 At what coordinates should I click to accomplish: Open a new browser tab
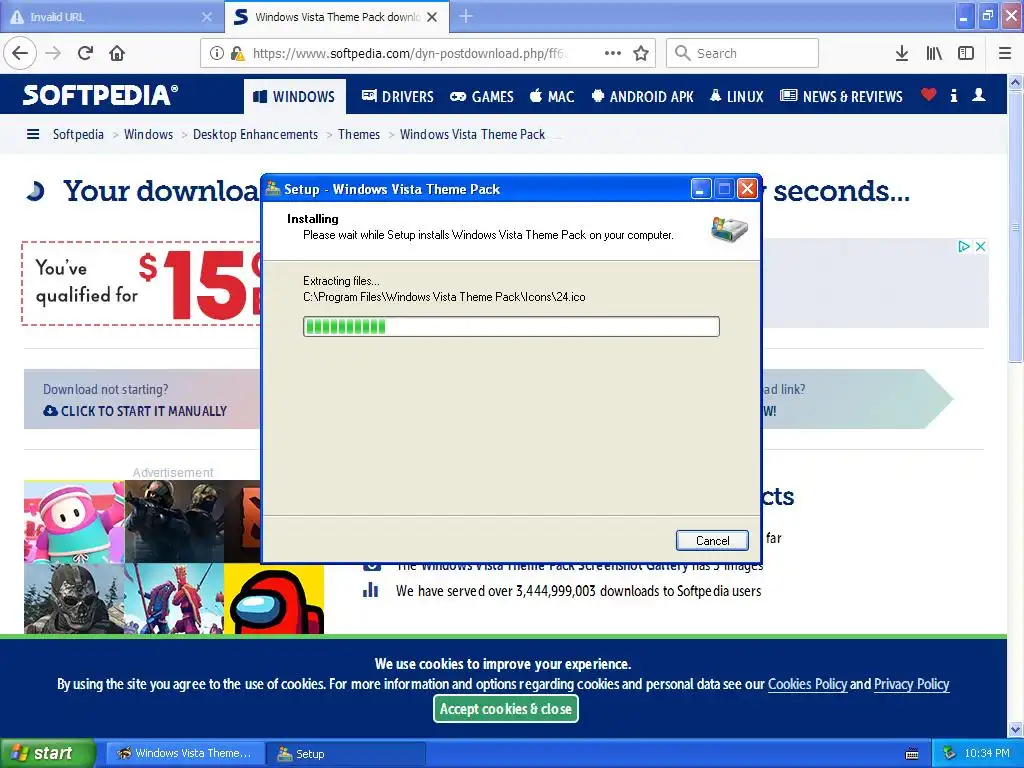(466, 16)
